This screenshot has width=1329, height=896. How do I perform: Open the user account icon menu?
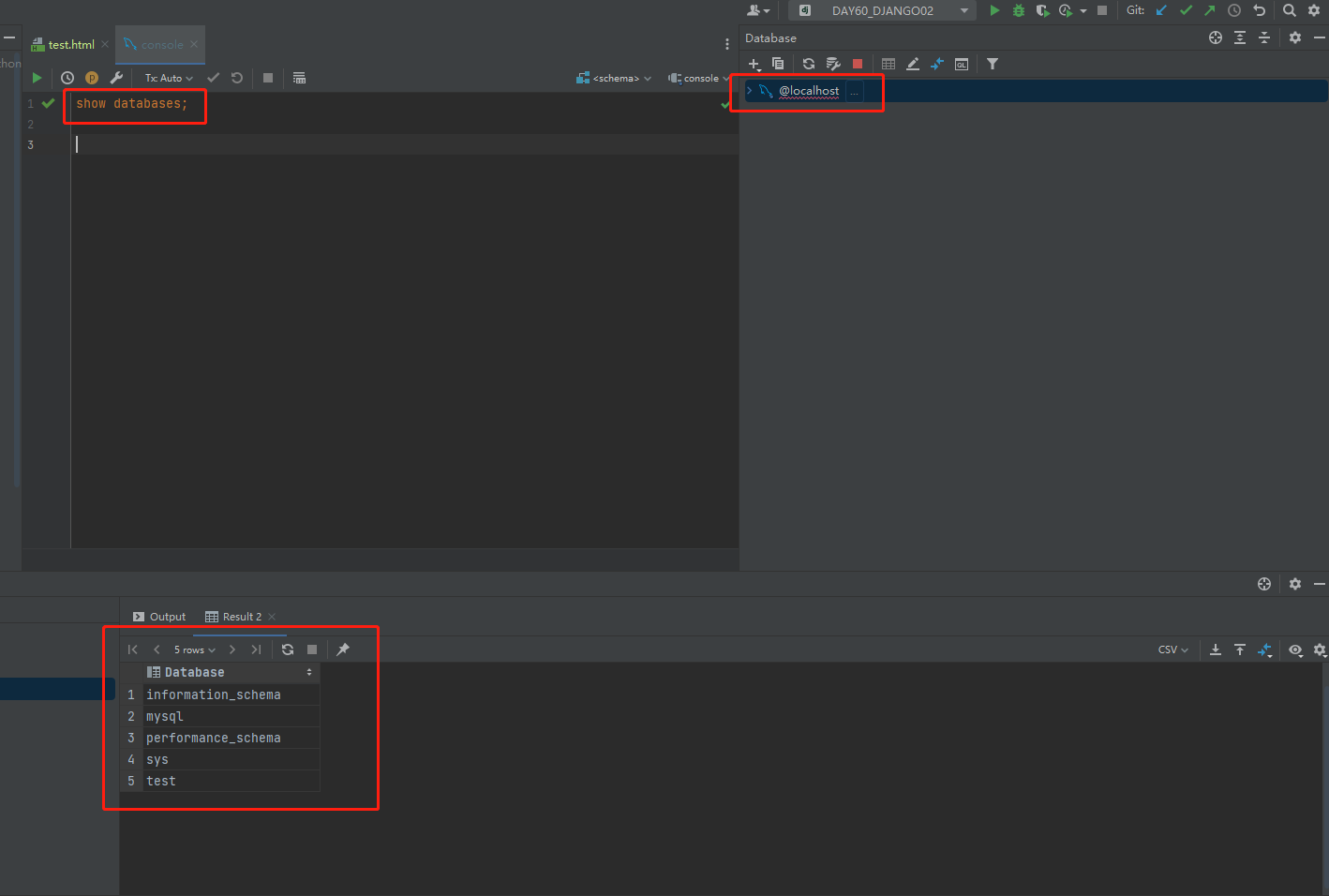click(758, 10)
